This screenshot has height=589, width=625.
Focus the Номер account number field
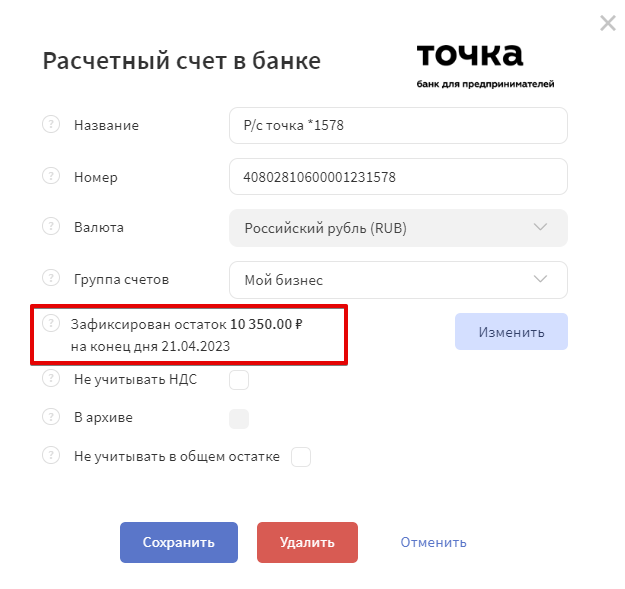(398, 177)
